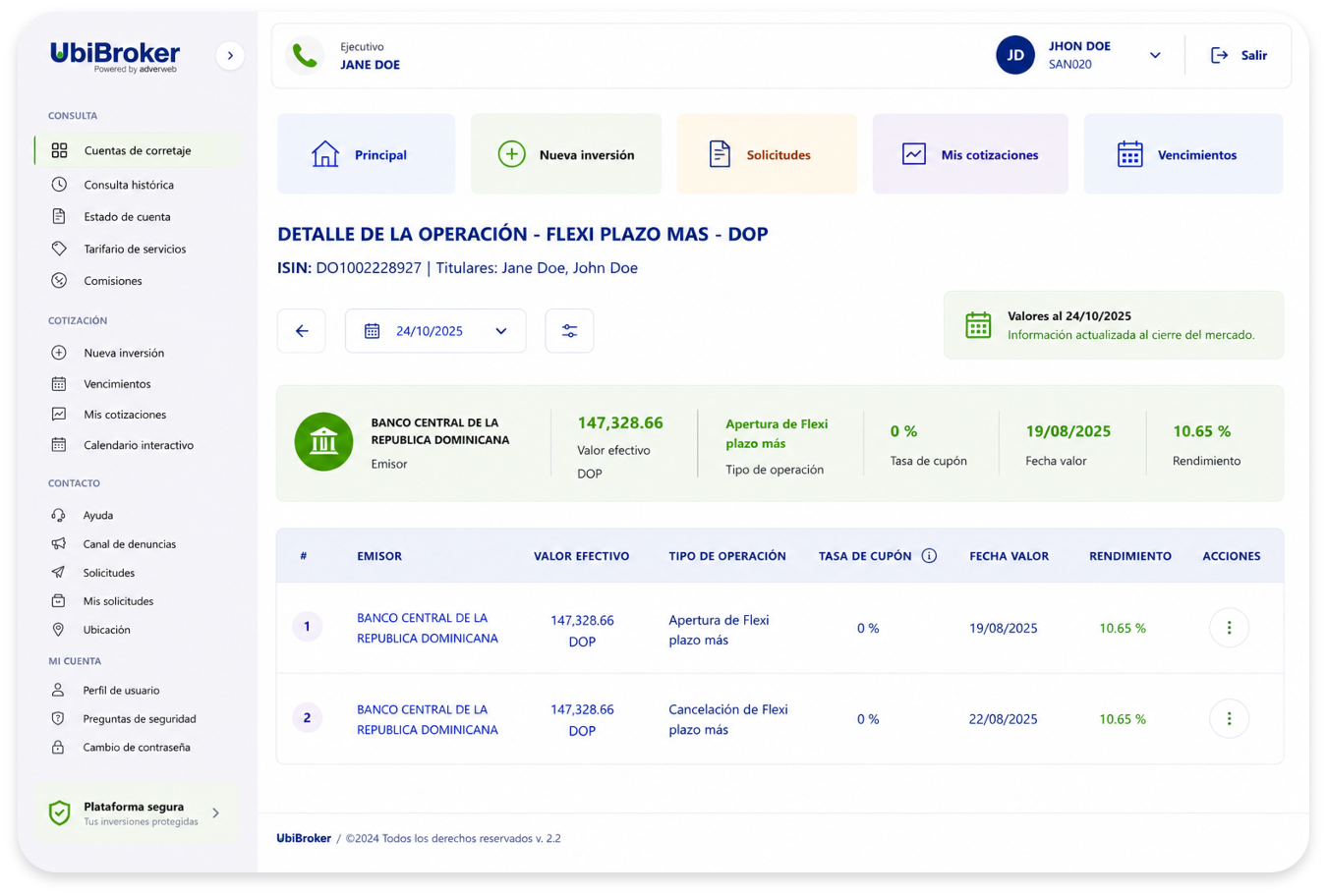The image size is (1327, 896).
Task: Open actions menu for row 2
Action: [1229, 719]
